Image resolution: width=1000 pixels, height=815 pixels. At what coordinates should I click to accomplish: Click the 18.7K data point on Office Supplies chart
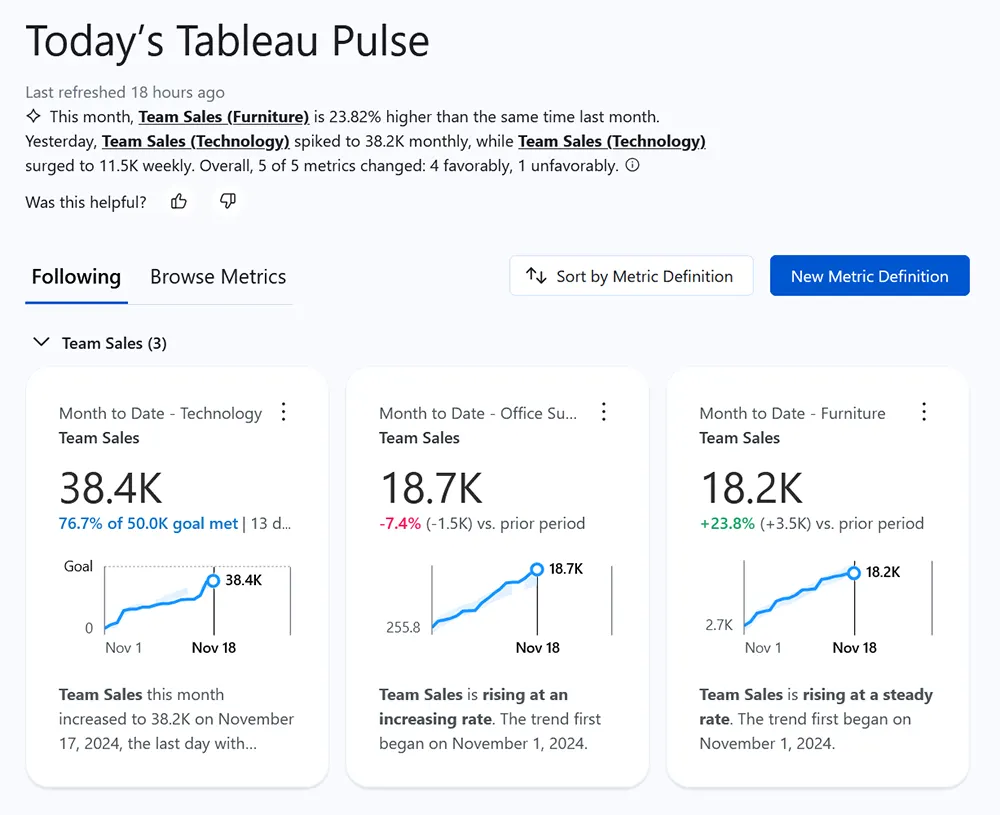[537, 569]
